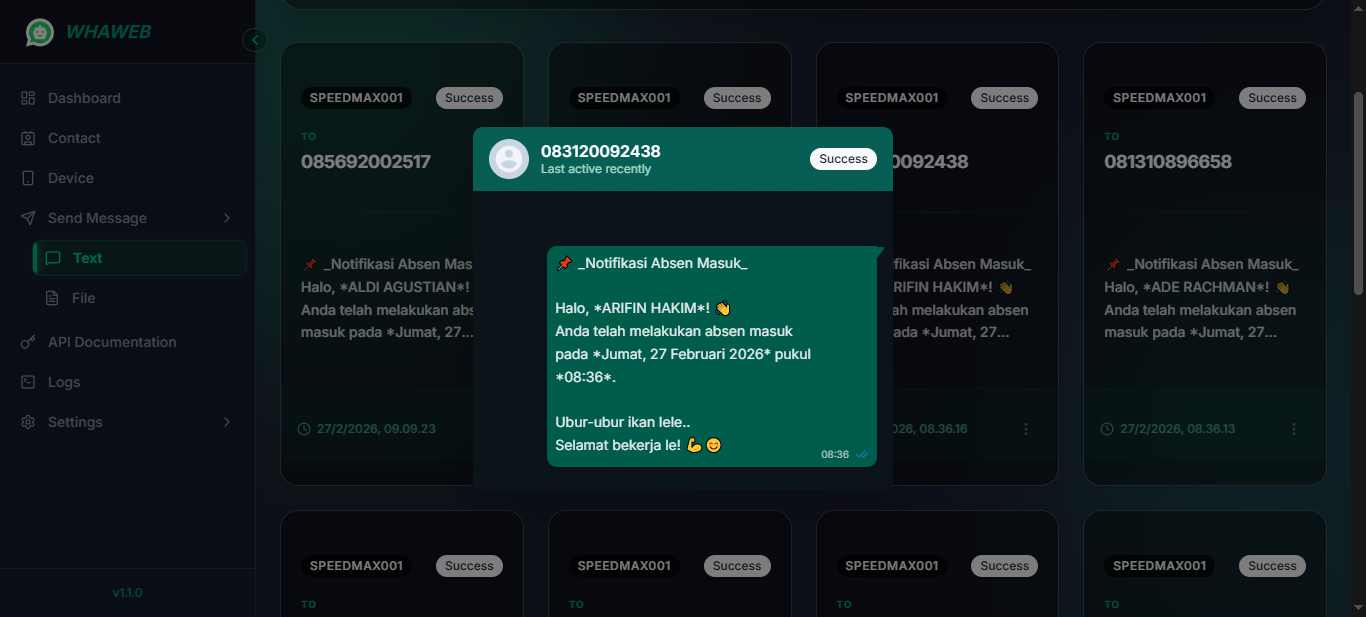Select the Text menu item
Image resolution: width=1366 pixels, height=617 pixels.
coord(140,258)
